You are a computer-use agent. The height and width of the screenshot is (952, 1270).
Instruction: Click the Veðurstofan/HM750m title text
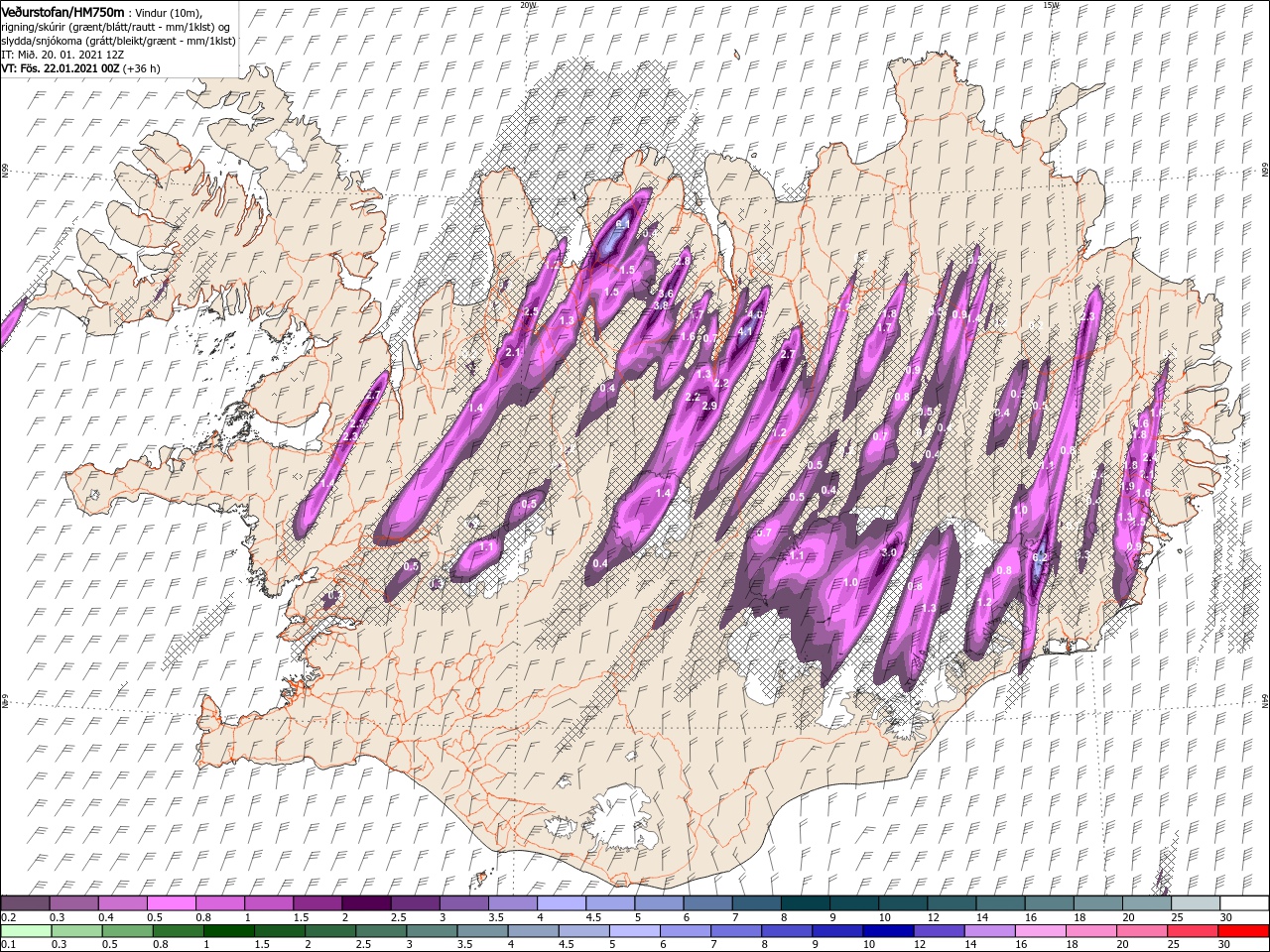coord(63,11)
